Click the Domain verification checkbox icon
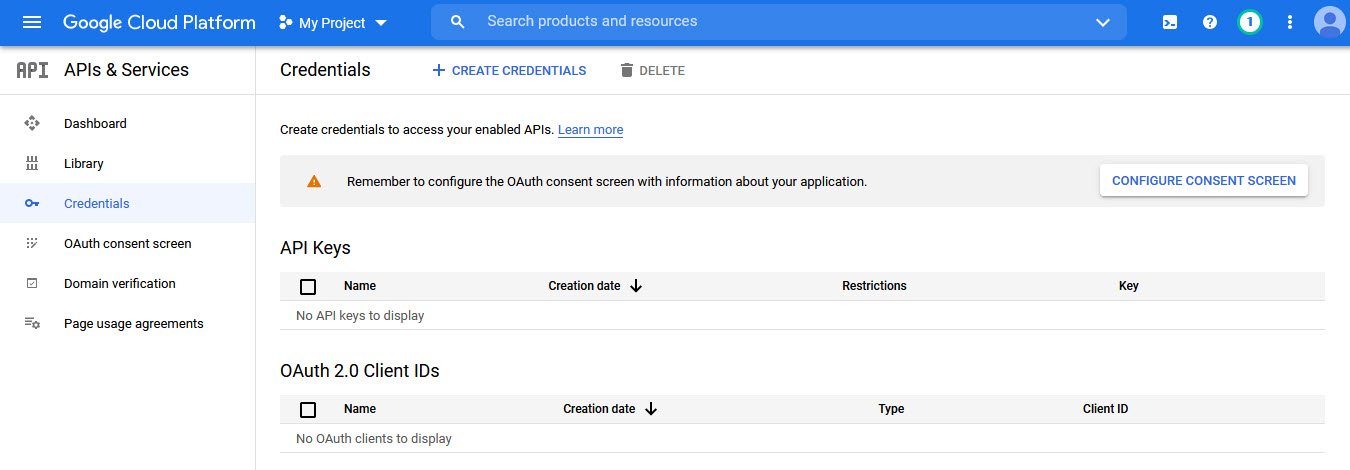This screenshot has width=1350, height=470. (32, 283)
